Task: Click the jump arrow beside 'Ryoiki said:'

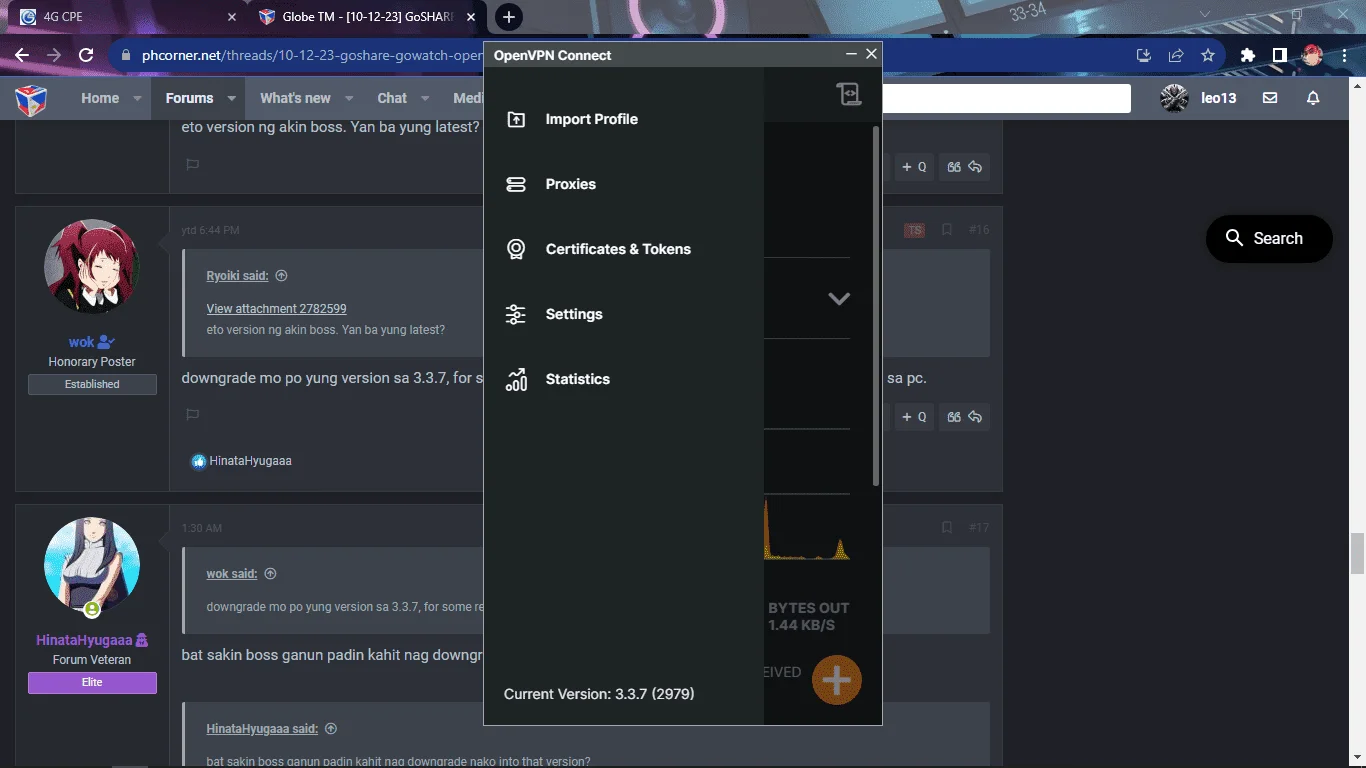Action: (x=281, y=276)
